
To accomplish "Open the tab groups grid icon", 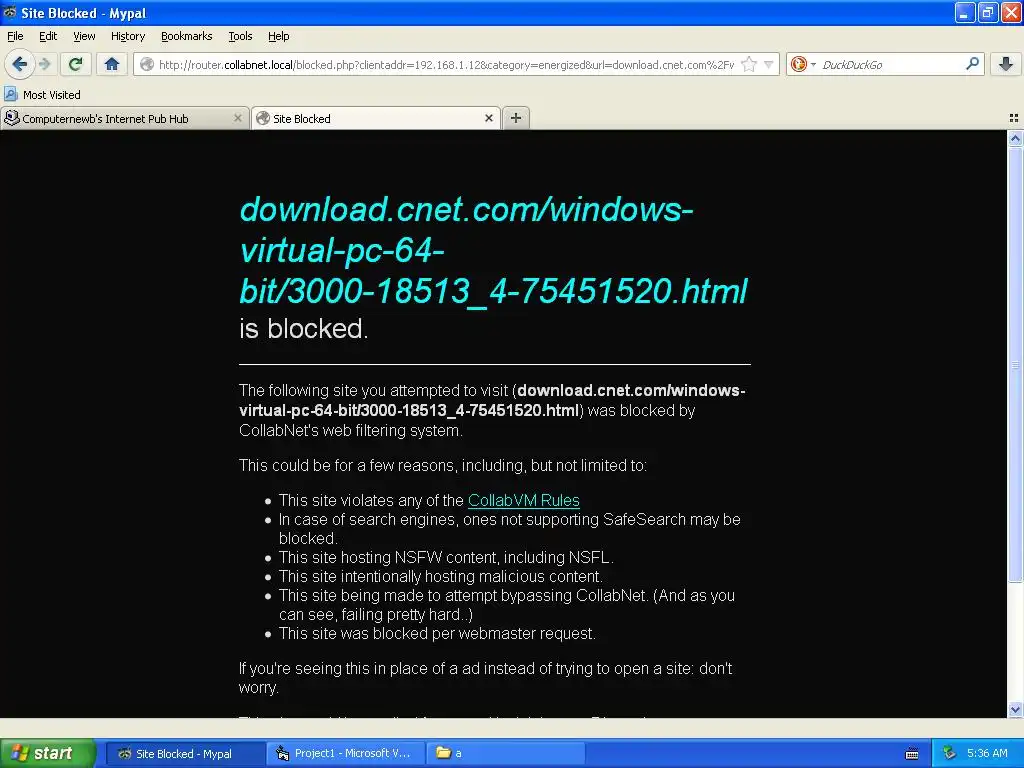I will click(1014, 118).
